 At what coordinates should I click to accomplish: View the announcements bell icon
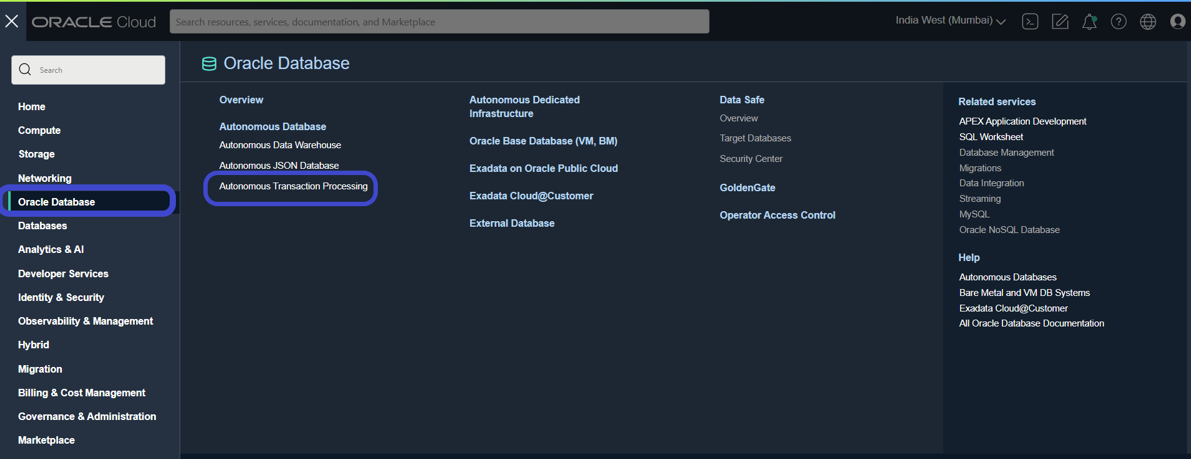(x=1089, y=22)
